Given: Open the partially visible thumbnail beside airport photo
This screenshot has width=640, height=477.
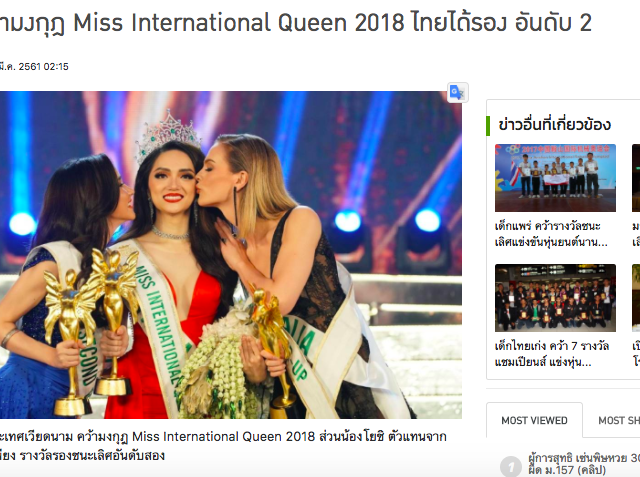Looking at the screenshot, I should pos(636,297).
